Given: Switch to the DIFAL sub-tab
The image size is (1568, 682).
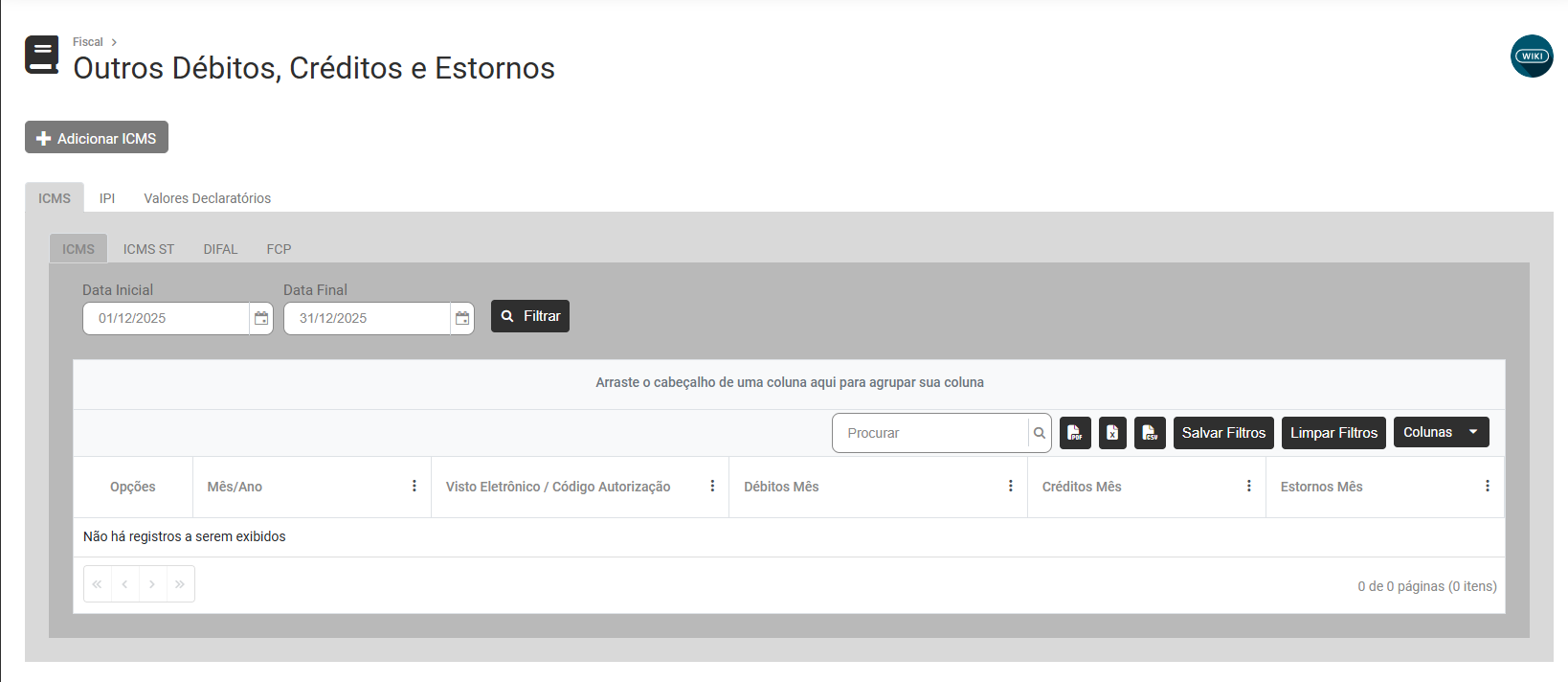Looking at the screenshot, I should [x=220, y=249].
